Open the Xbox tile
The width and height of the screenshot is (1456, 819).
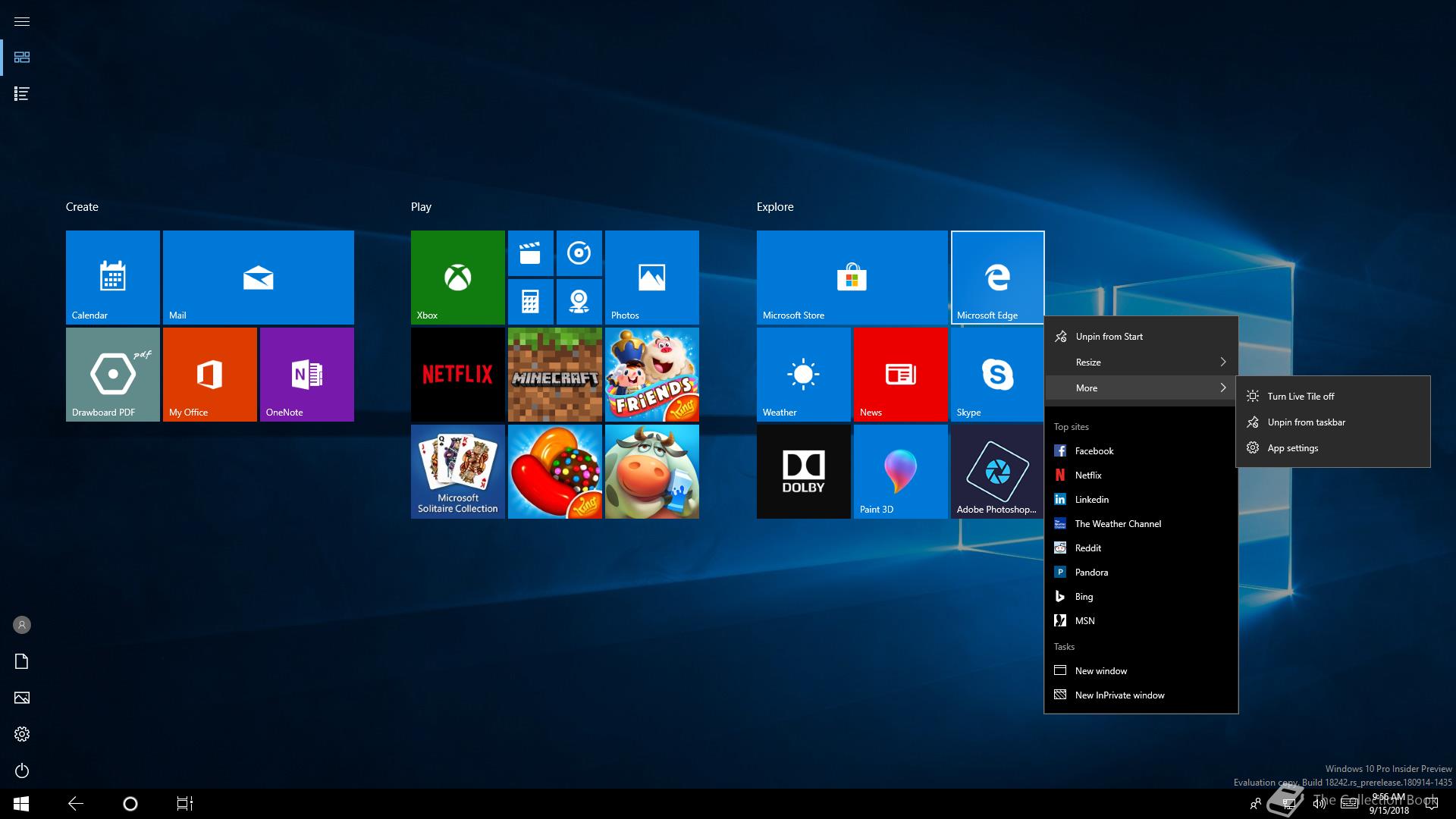click(457, 278)
